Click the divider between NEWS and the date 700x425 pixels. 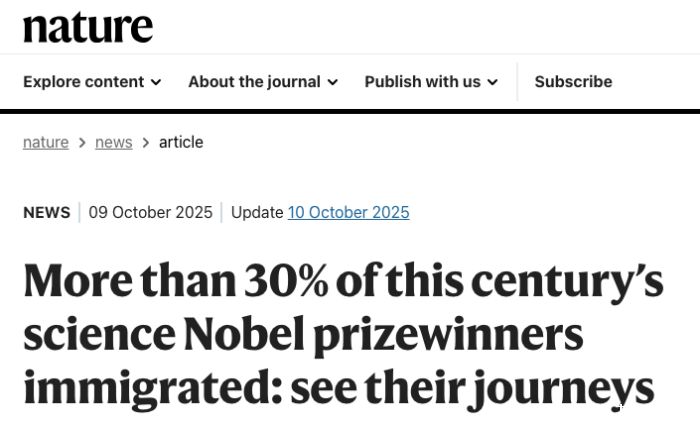[x=79, y=212]
